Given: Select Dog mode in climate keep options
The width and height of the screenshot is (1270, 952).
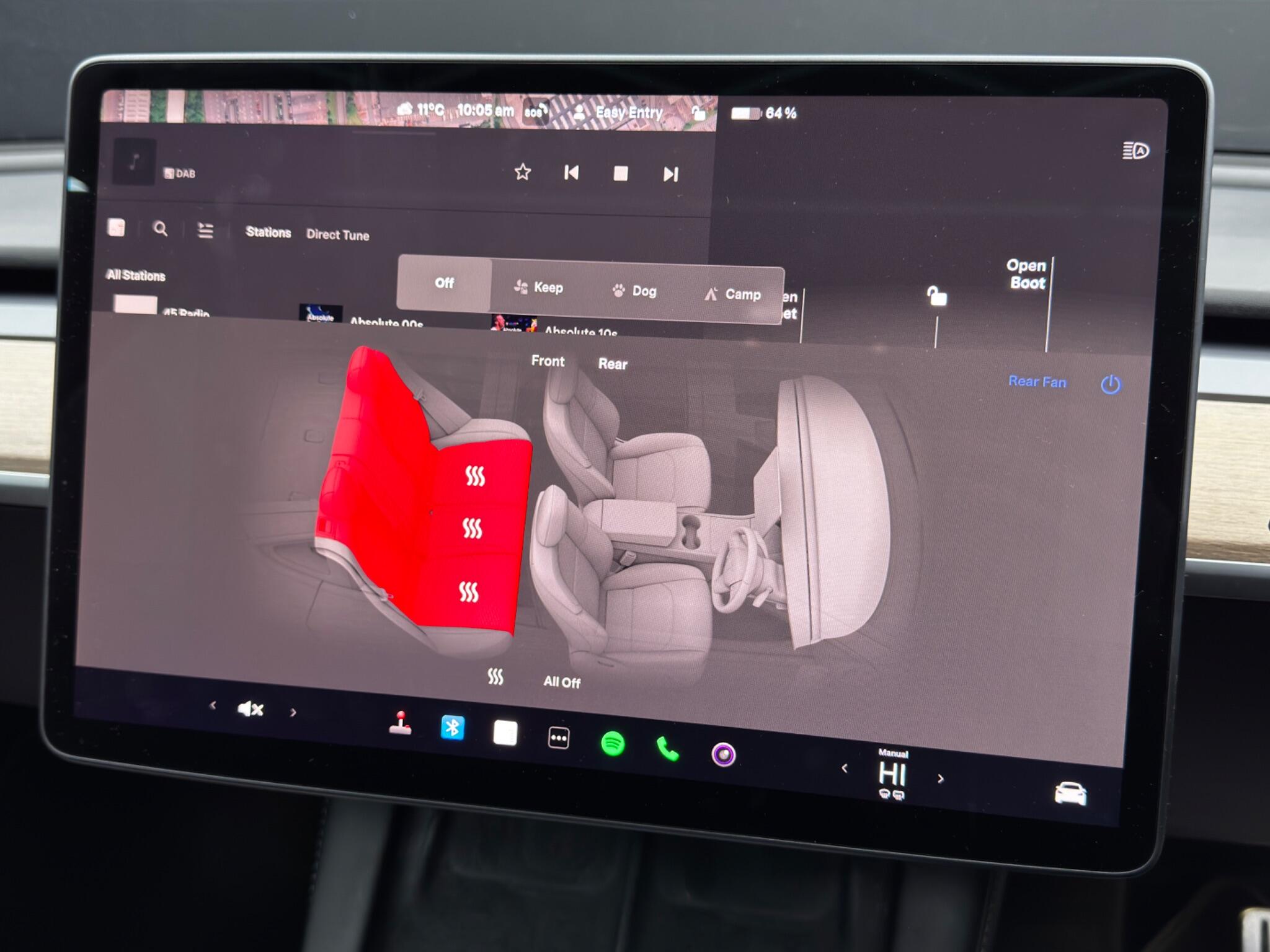Looking at the screenshot, I should 634,291.
